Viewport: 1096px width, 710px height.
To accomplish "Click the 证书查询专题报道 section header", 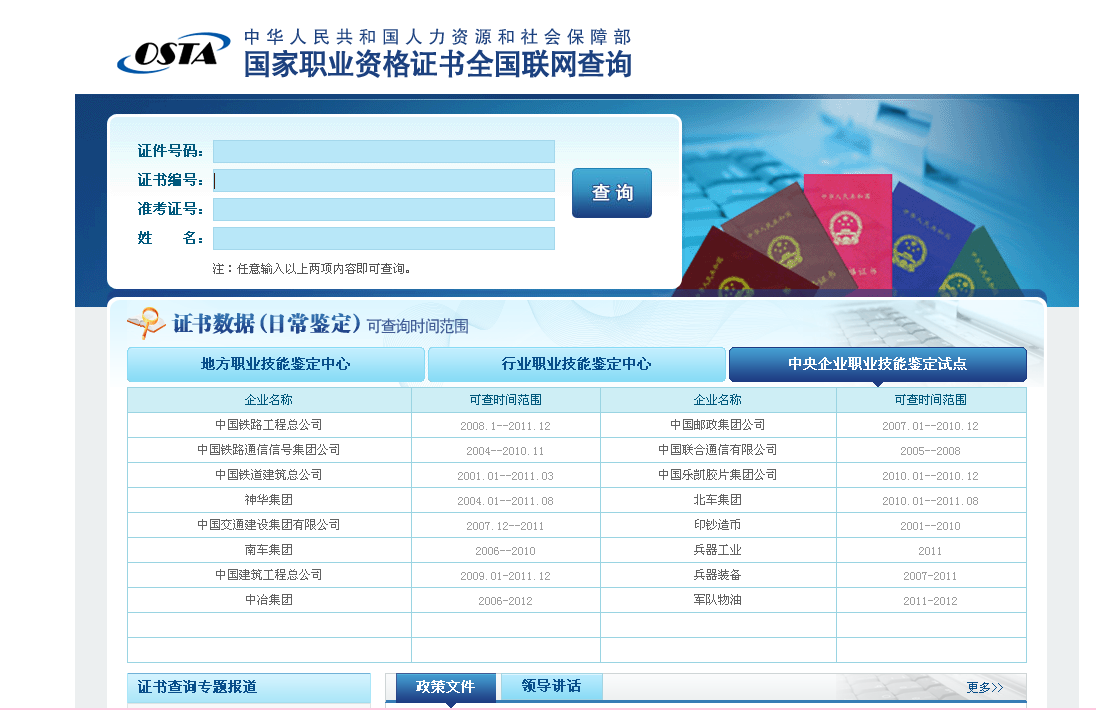I will tap(197, 687).
